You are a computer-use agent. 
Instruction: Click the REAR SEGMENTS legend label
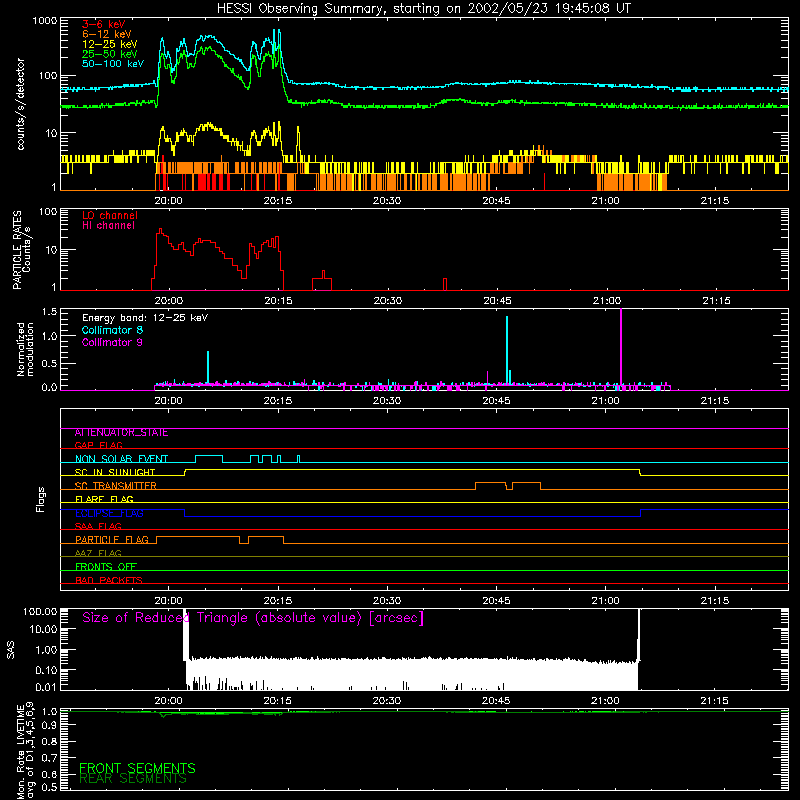[133, 779]
